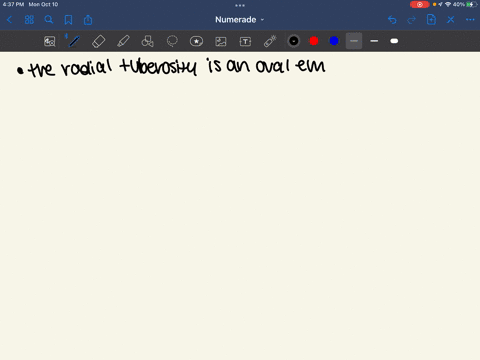Choose the blue pen color
The width and height of the screenshot is (480, 360).
334,41
